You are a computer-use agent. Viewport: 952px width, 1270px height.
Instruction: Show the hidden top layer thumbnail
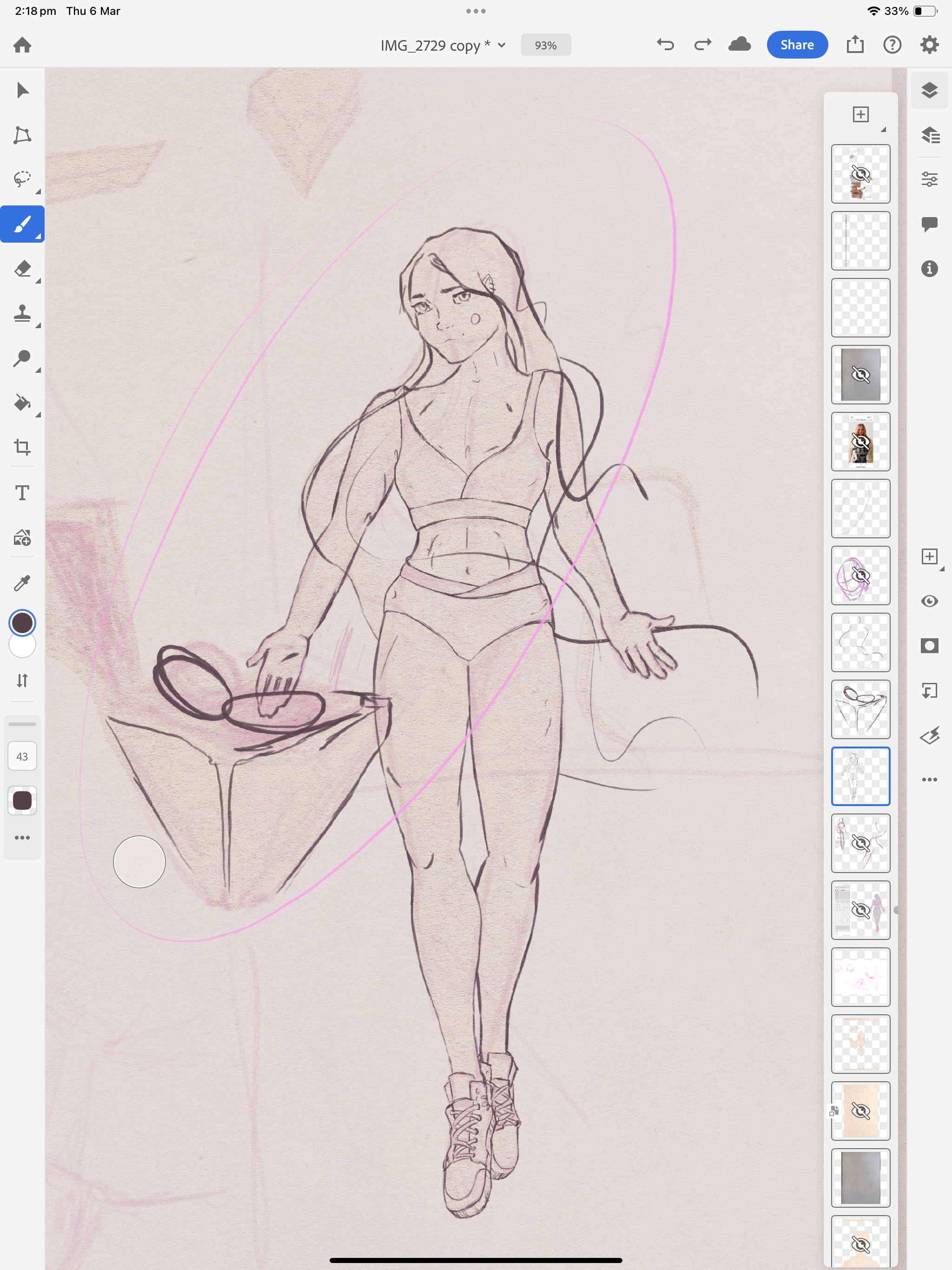coord(860,174)
